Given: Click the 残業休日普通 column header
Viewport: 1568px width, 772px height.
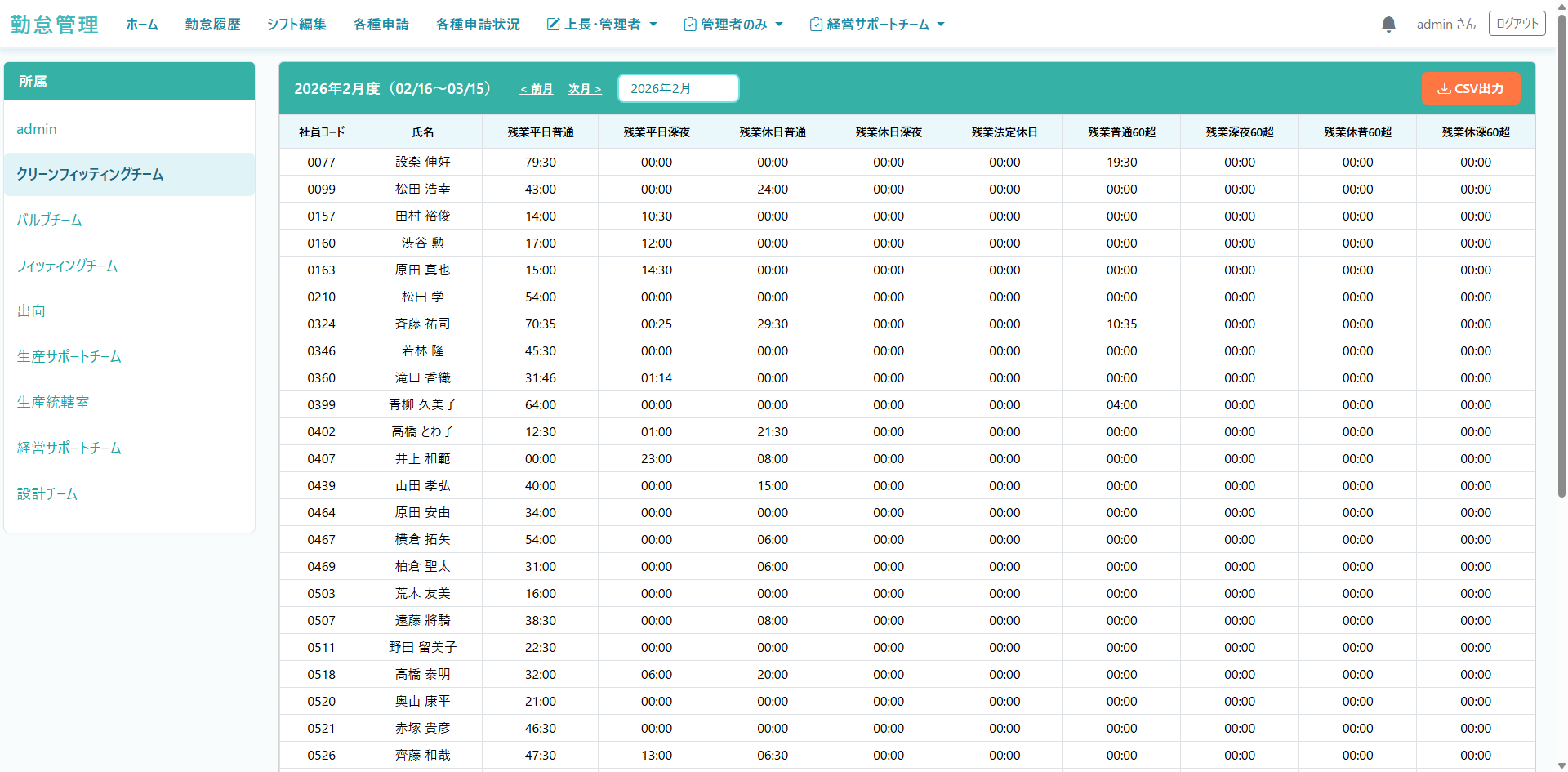Looking at the screenshot, I should coord(773,132).
